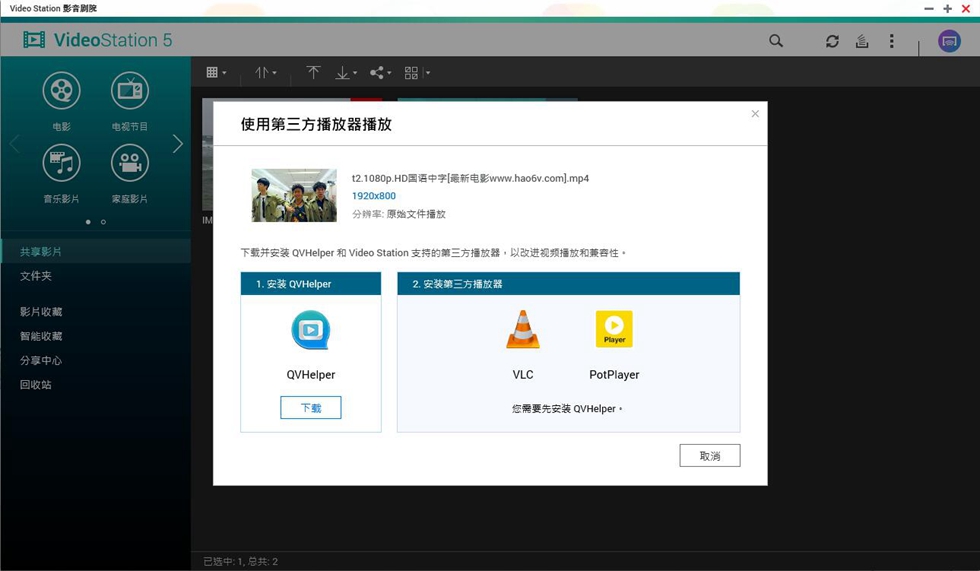The width and height of the screenshot is (980, 571).
Task: Maximize the Video Station window
Action: tap(948, 9)
